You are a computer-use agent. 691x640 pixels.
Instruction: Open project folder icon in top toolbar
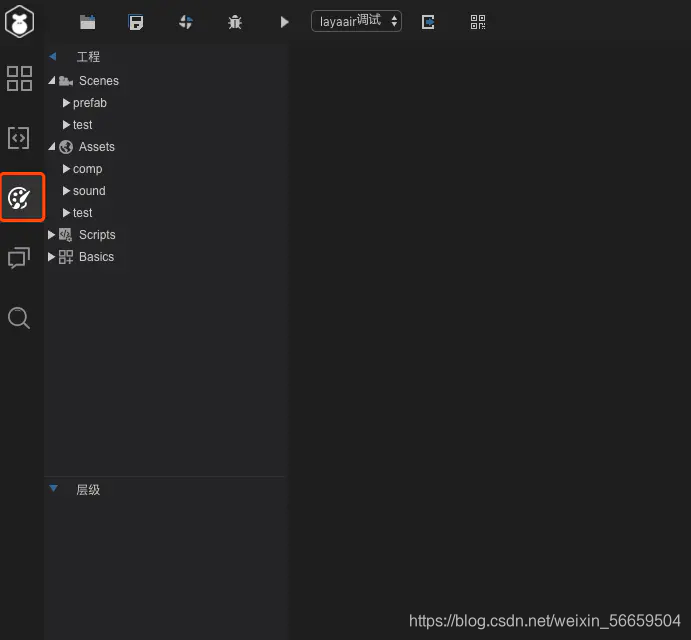pyautogui.click(x=88, y=22)
